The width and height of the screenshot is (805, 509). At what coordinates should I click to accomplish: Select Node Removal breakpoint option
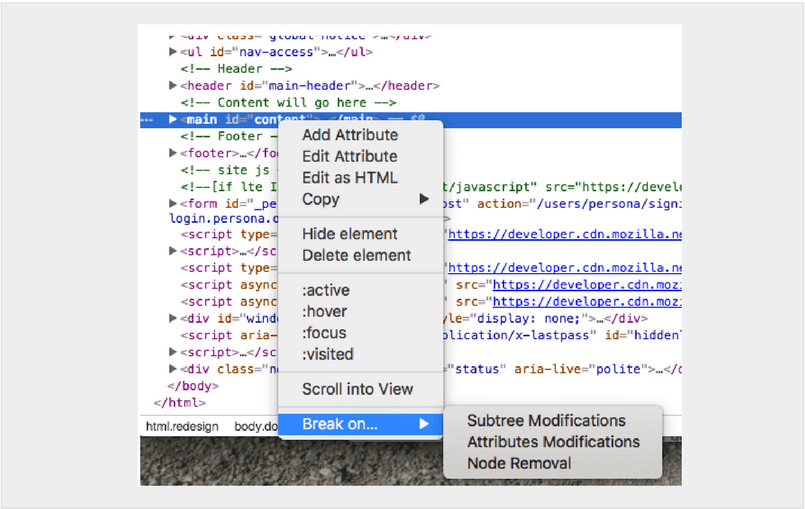pos(519,463)
